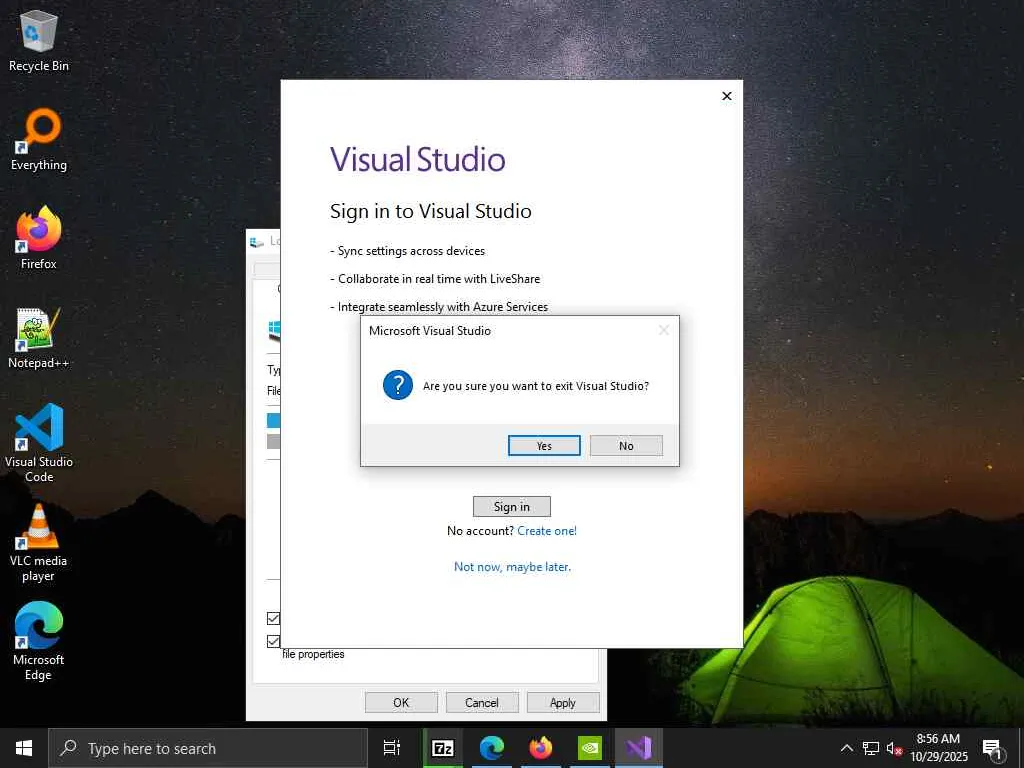Open the network status tray icon
The height and width of the screenshot is (768, 1024).
(x=871, y=748)
